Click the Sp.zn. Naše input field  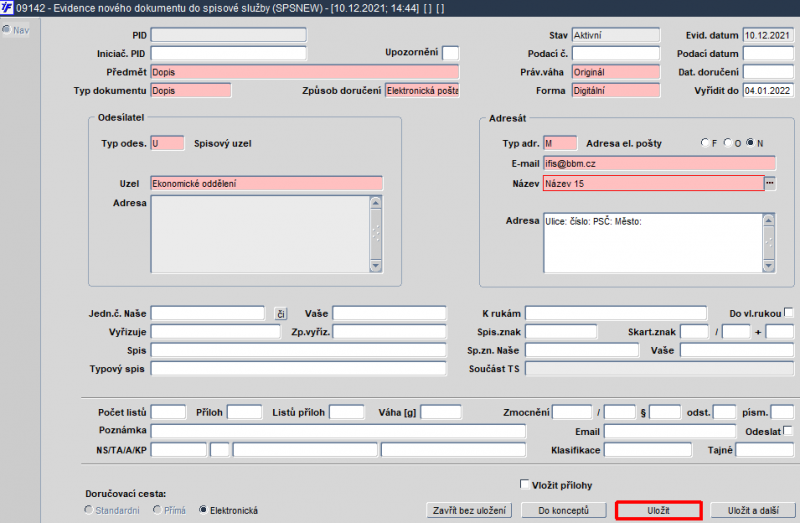tap(582, 350)
